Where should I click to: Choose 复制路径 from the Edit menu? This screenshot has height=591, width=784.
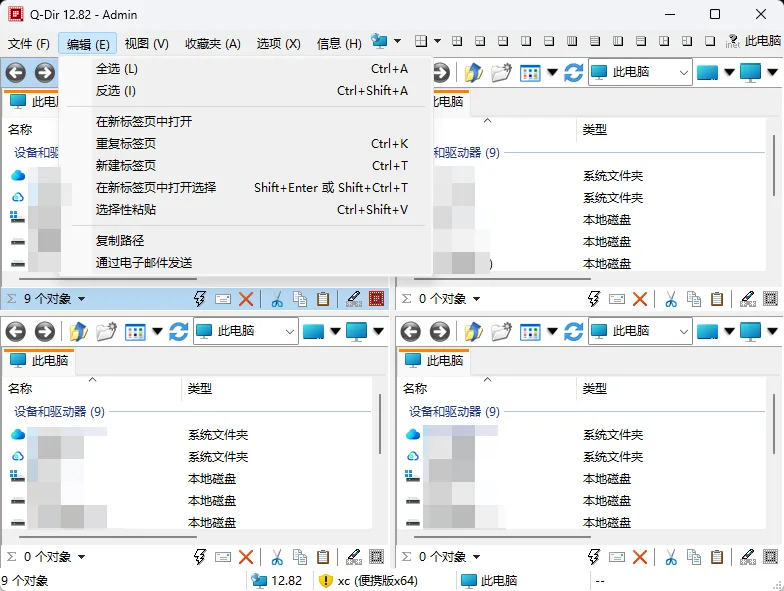pos(246,240)
